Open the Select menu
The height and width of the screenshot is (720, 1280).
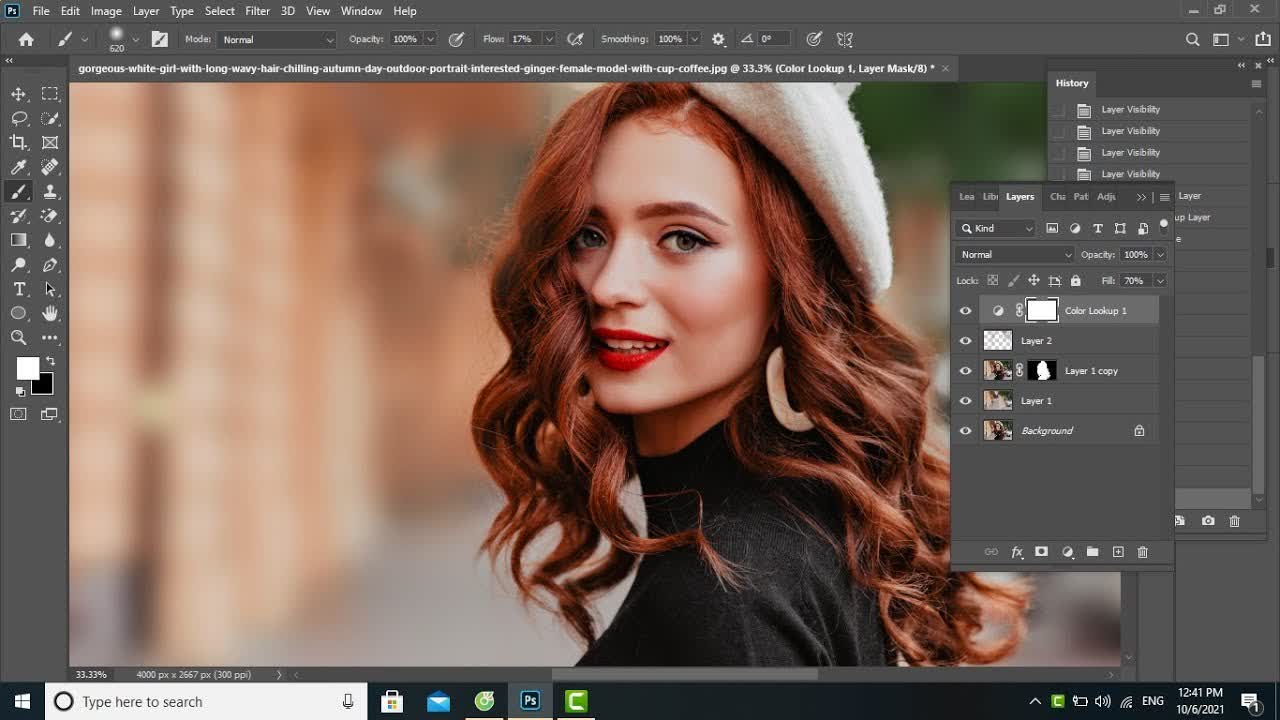220,11
